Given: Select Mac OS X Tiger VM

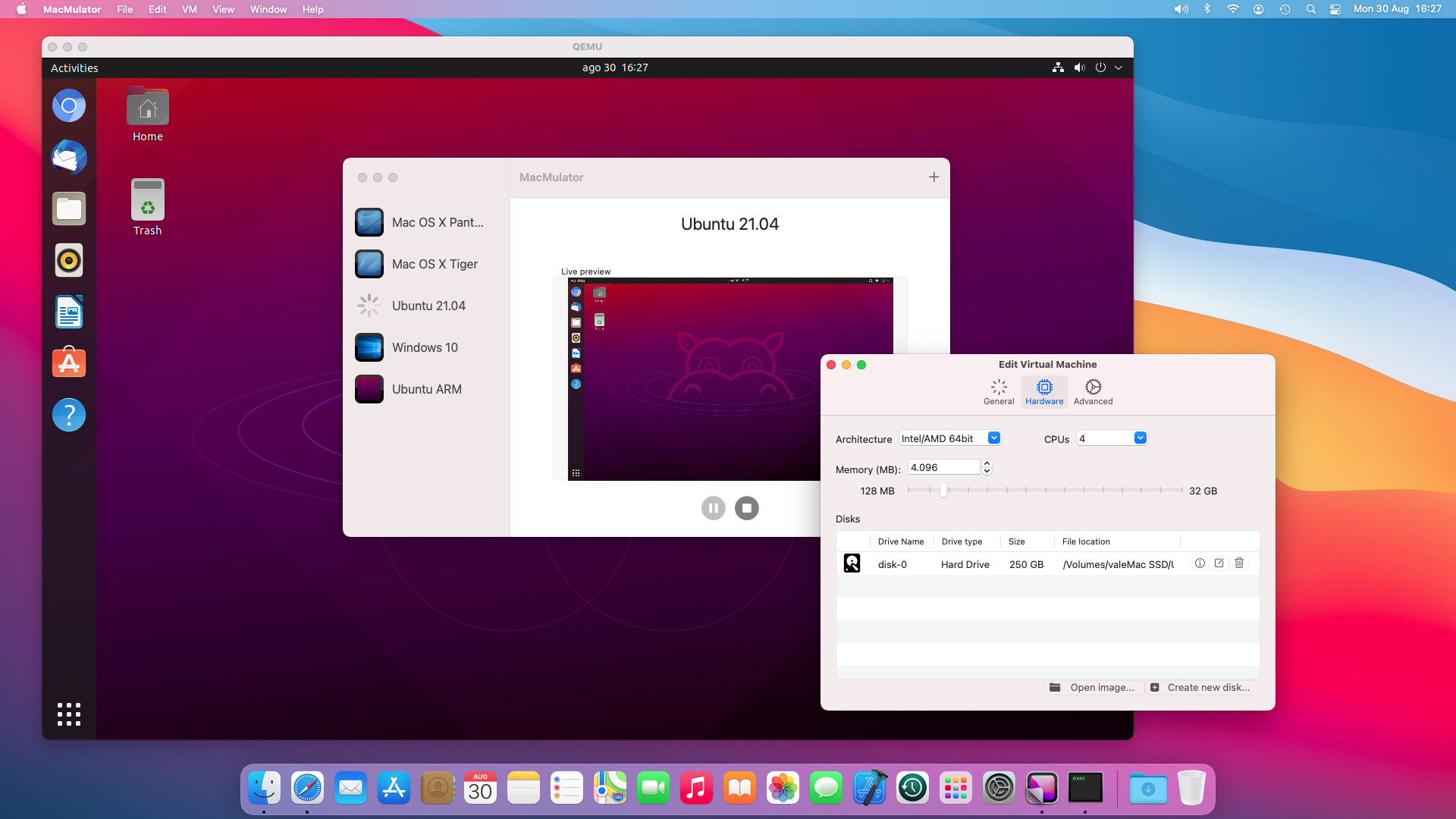Looking at the screenshot, I should (427, 264).
